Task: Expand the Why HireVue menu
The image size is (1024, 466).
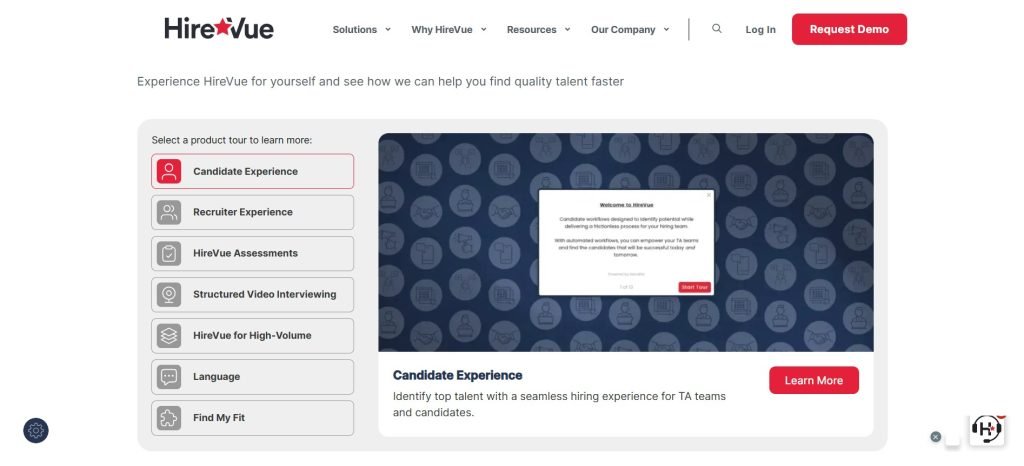Action: [x=449, y=29]
